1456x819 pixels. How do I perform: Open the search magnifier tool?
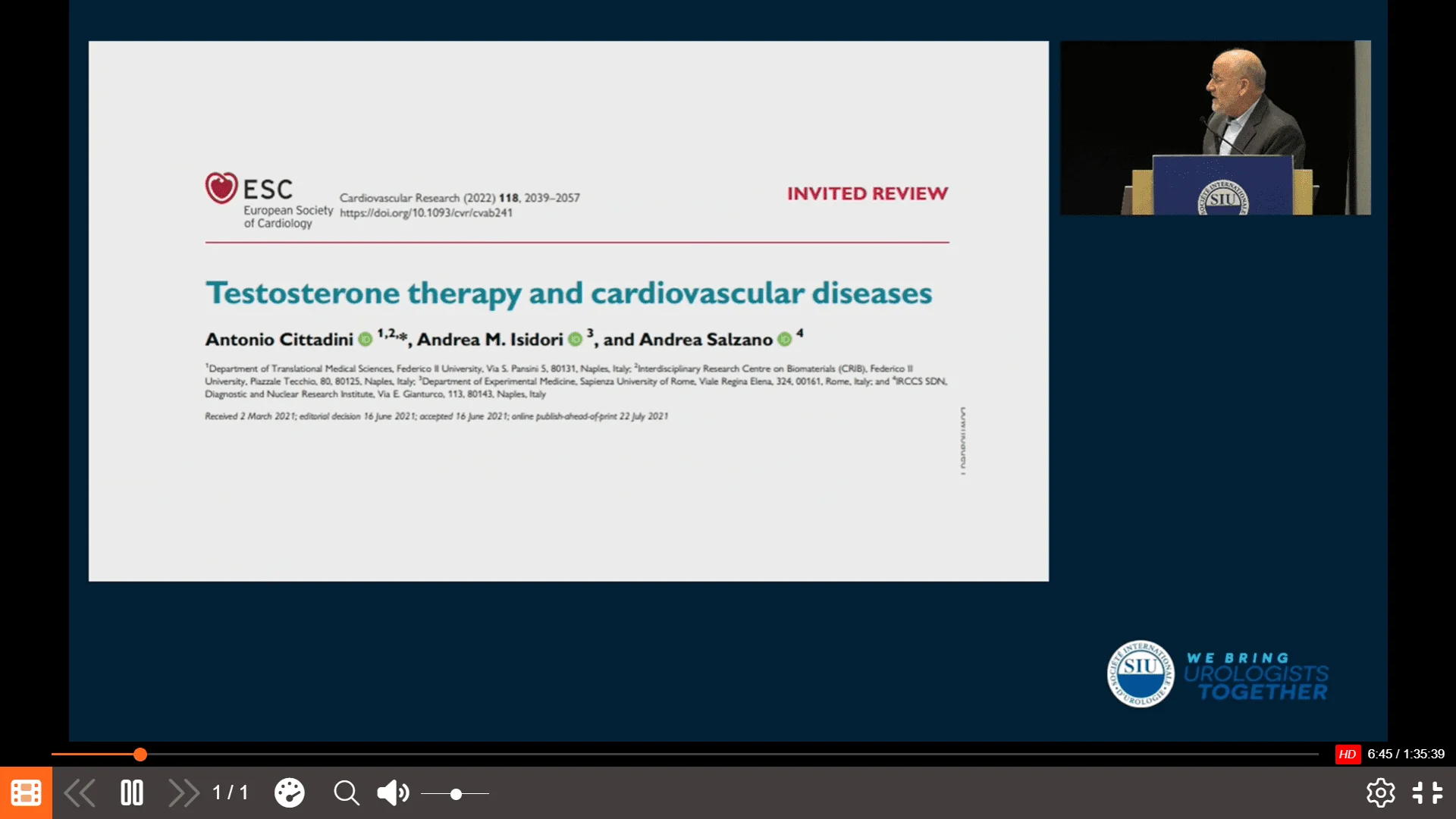pos(347,793)
